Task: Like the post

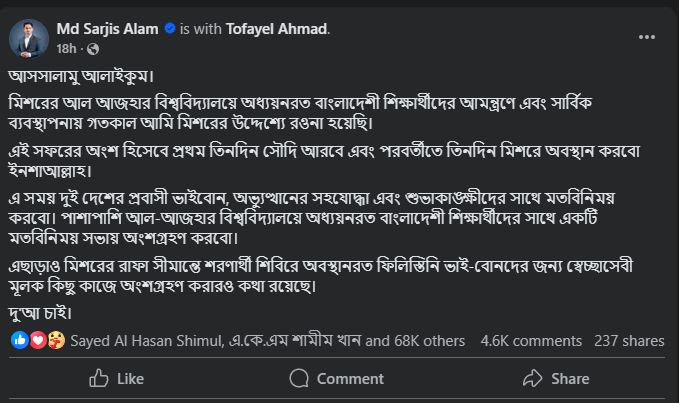Action: click(116, 379)
